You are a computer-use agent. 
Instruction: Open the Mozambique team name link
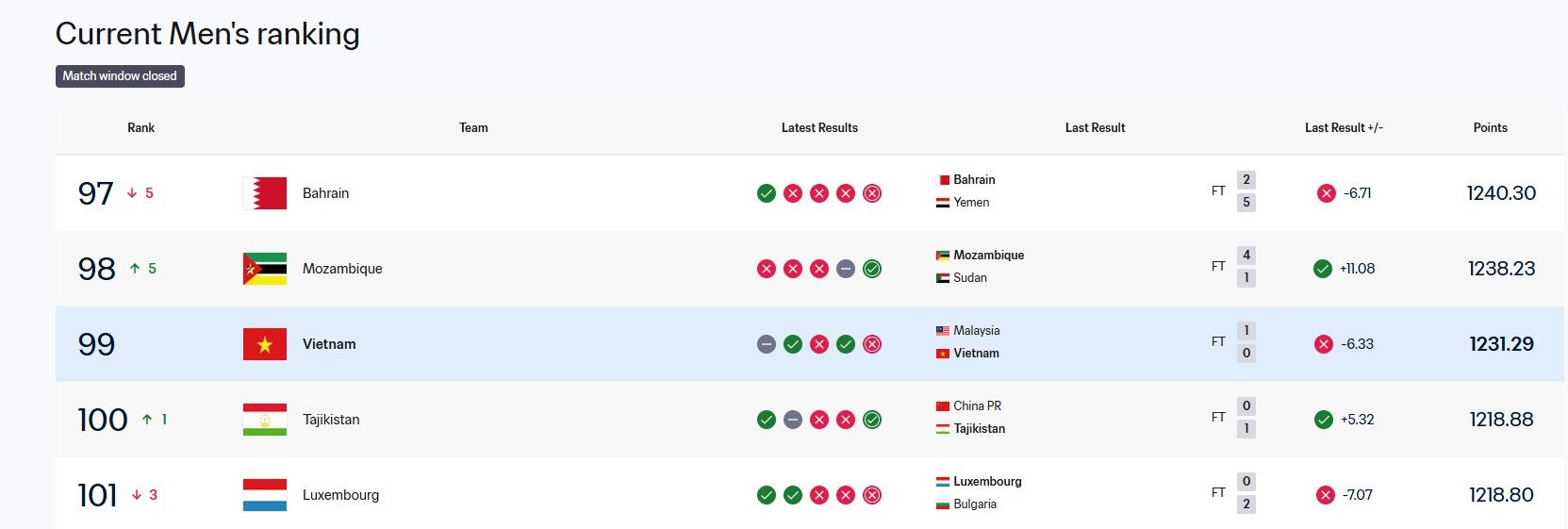tap(342, 269)
